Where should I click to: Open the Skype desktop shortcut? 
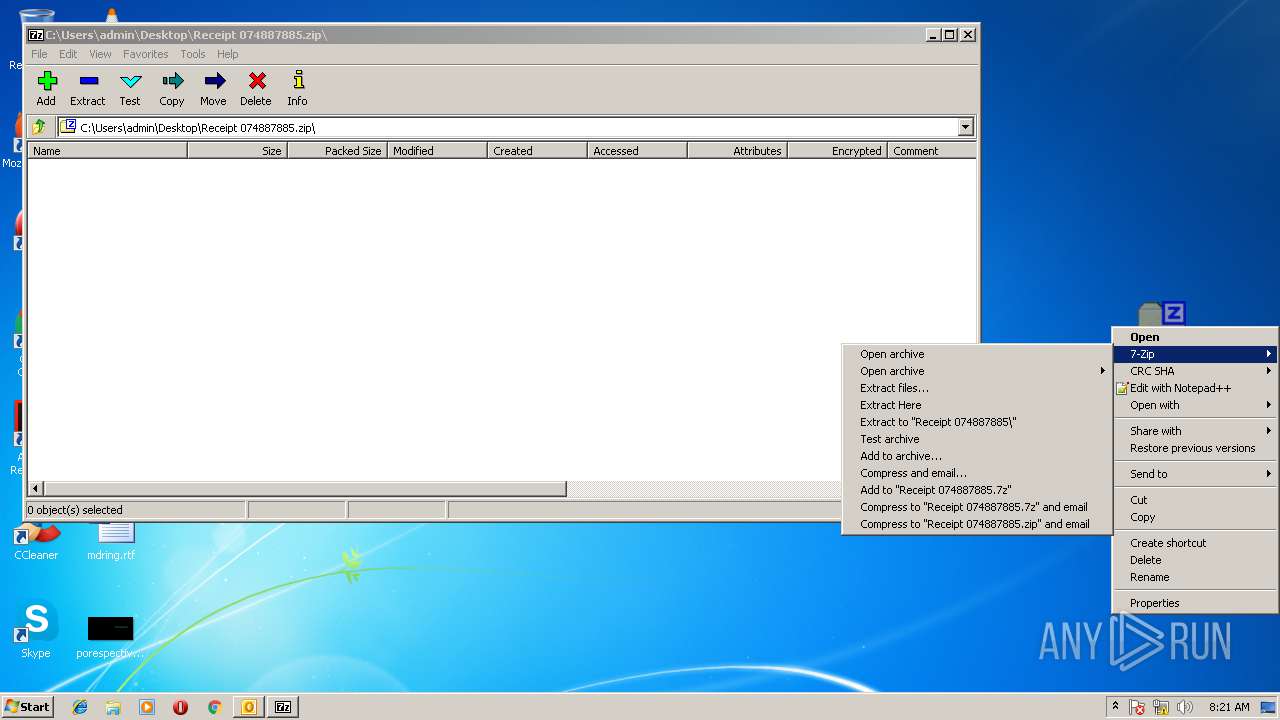pos(36,630)
